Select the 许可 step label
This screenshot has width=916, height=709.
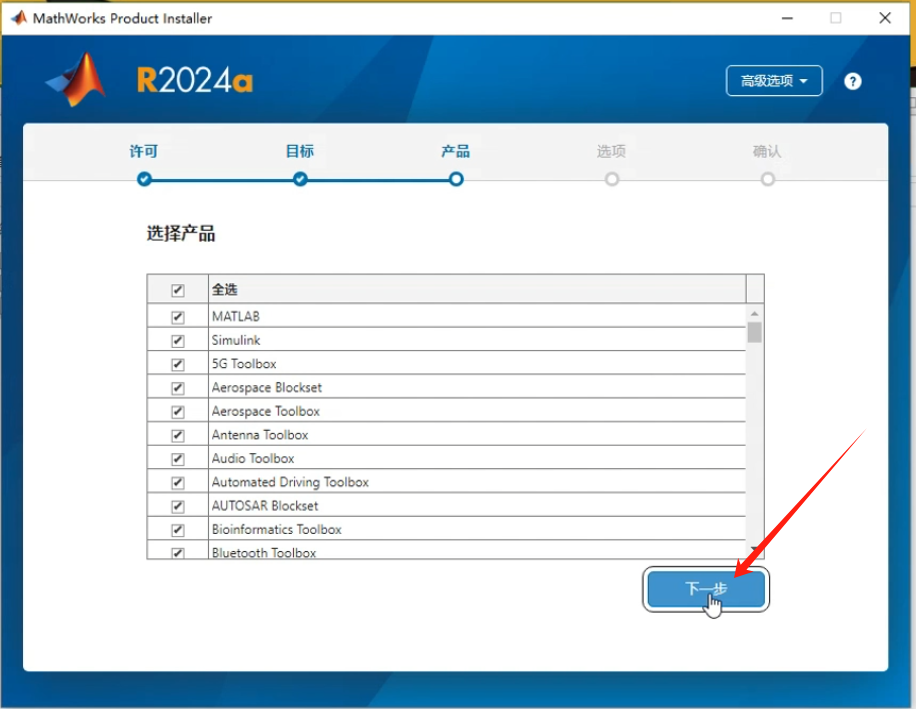click(x=144, y=151)
